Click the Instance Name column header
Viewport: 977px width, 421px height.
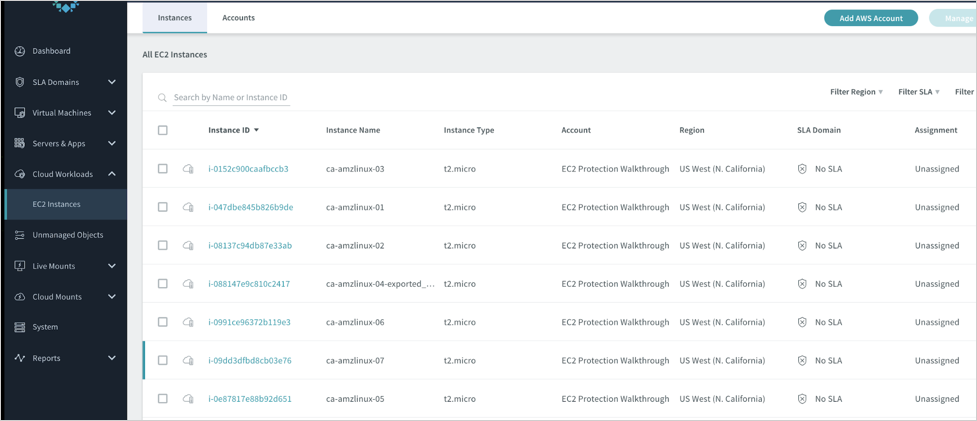[x=353, y=130]
